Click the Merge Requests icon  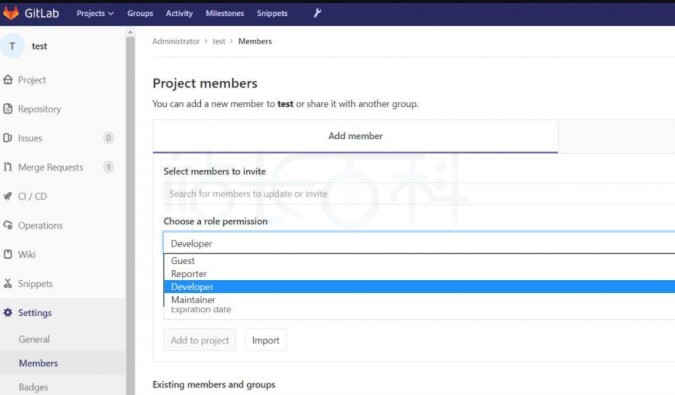[x=8, y=167]
